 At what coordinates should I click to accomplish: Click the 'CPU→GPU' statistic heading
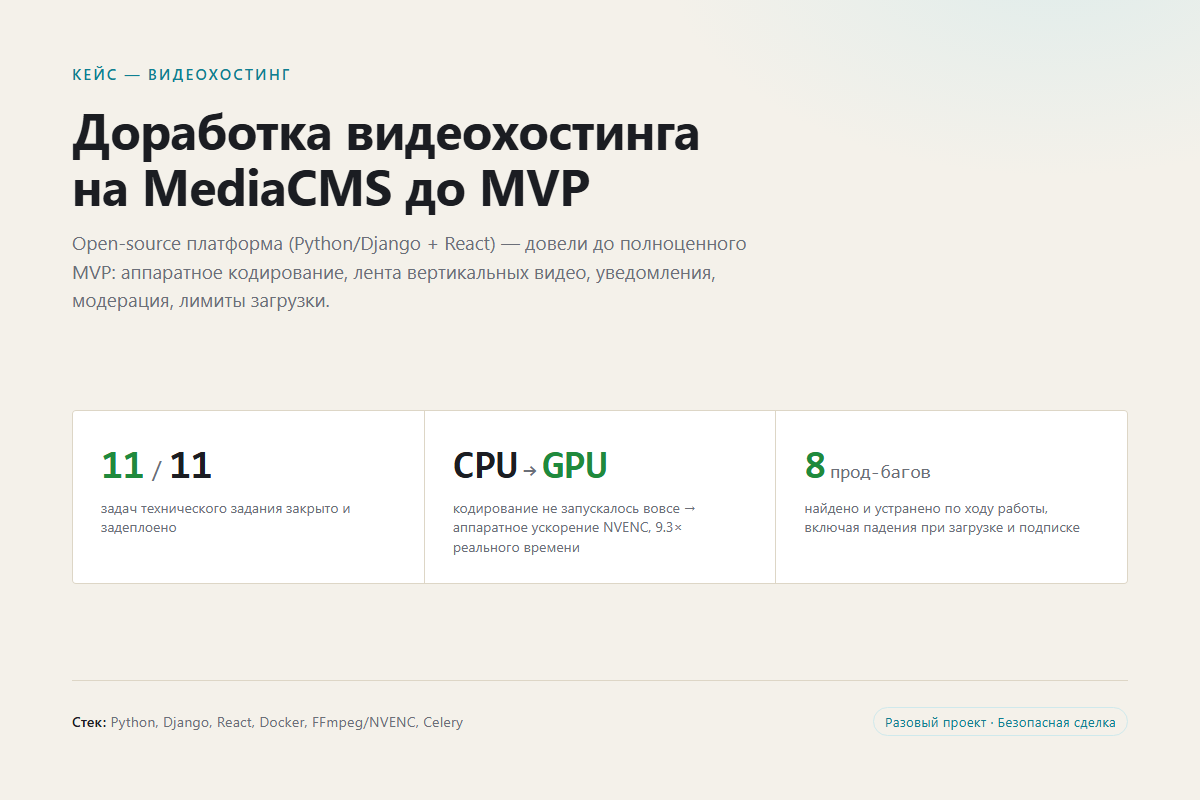[530, 466]
